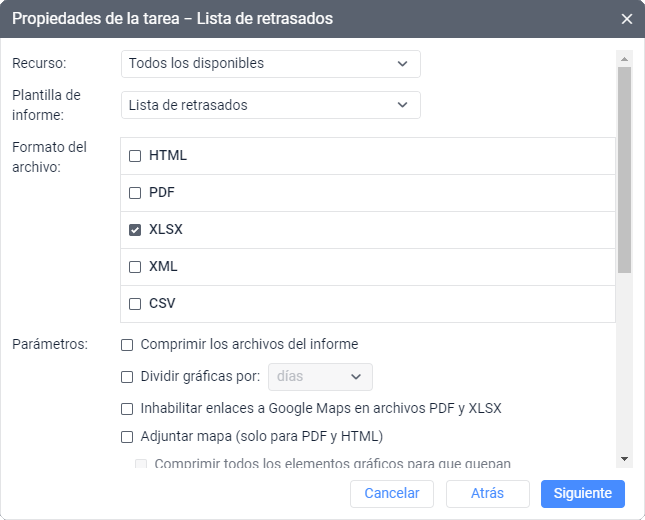Toggle Comprimir todos los elementos gráficos checkbox
The width and height of the screenshot is (645, 520).
tap(141, 464)
